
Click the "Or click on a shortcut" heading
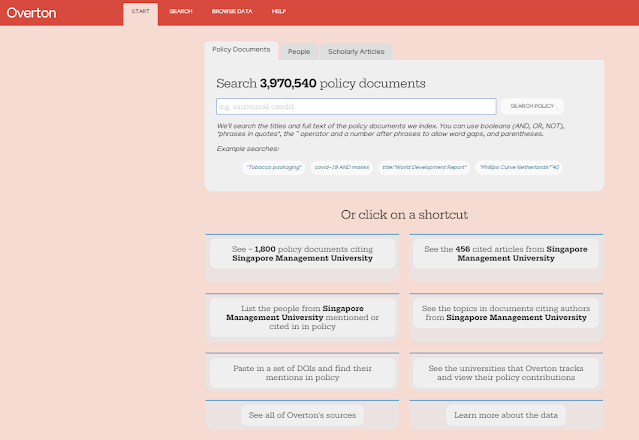404,215
